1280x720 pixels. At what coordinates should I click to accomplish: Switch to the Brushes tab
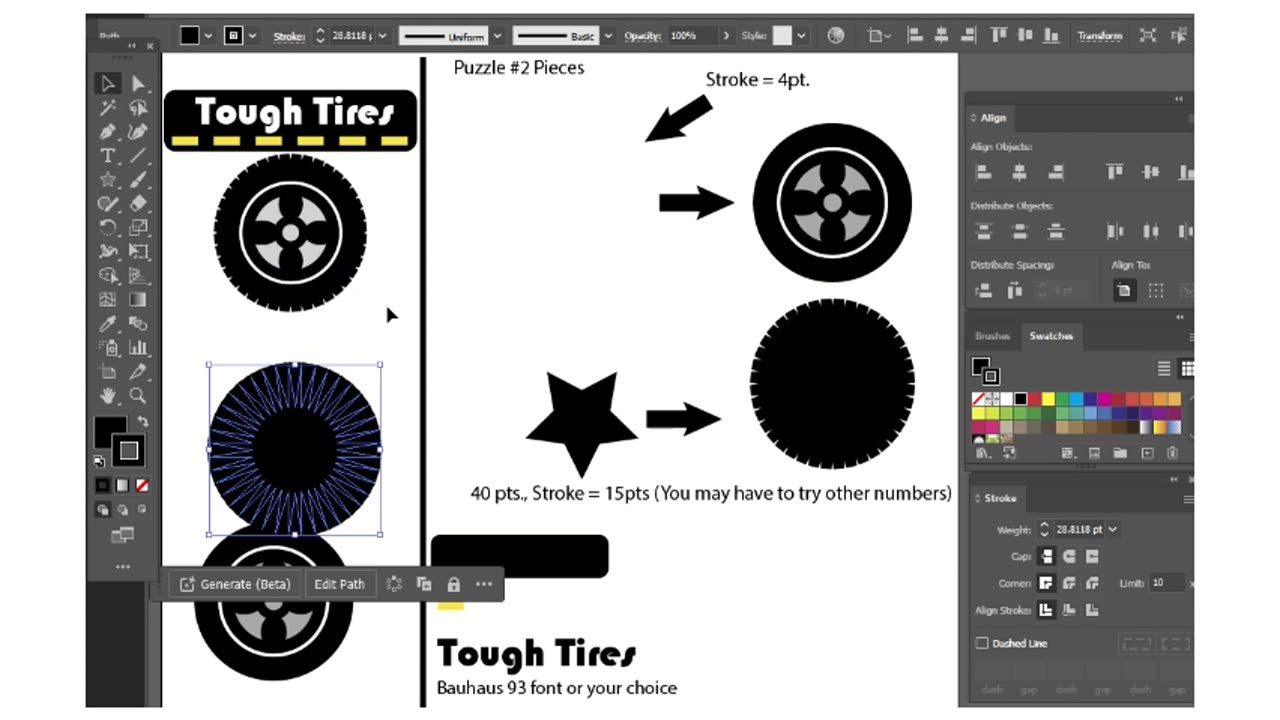click(x=992, y=336)
